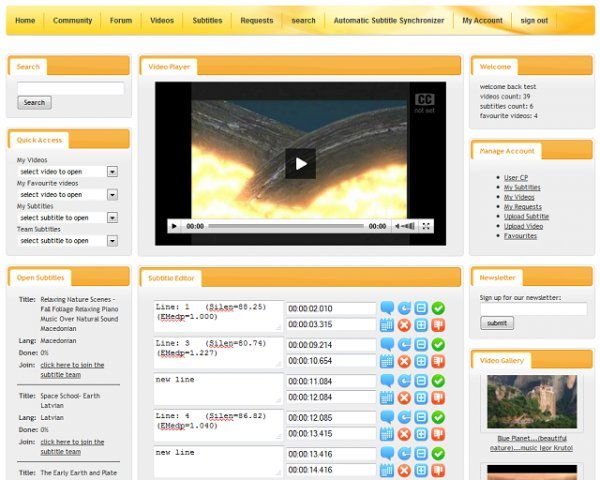Open the Upload Subtitle link

click(x=526, y=216)
